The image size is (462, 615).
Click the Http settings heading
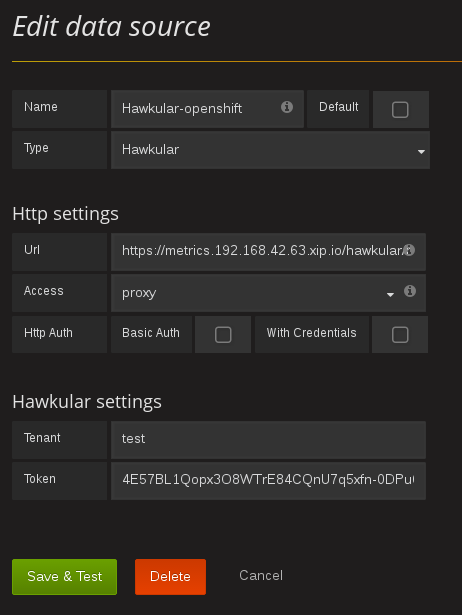click(x=65, y=214)
